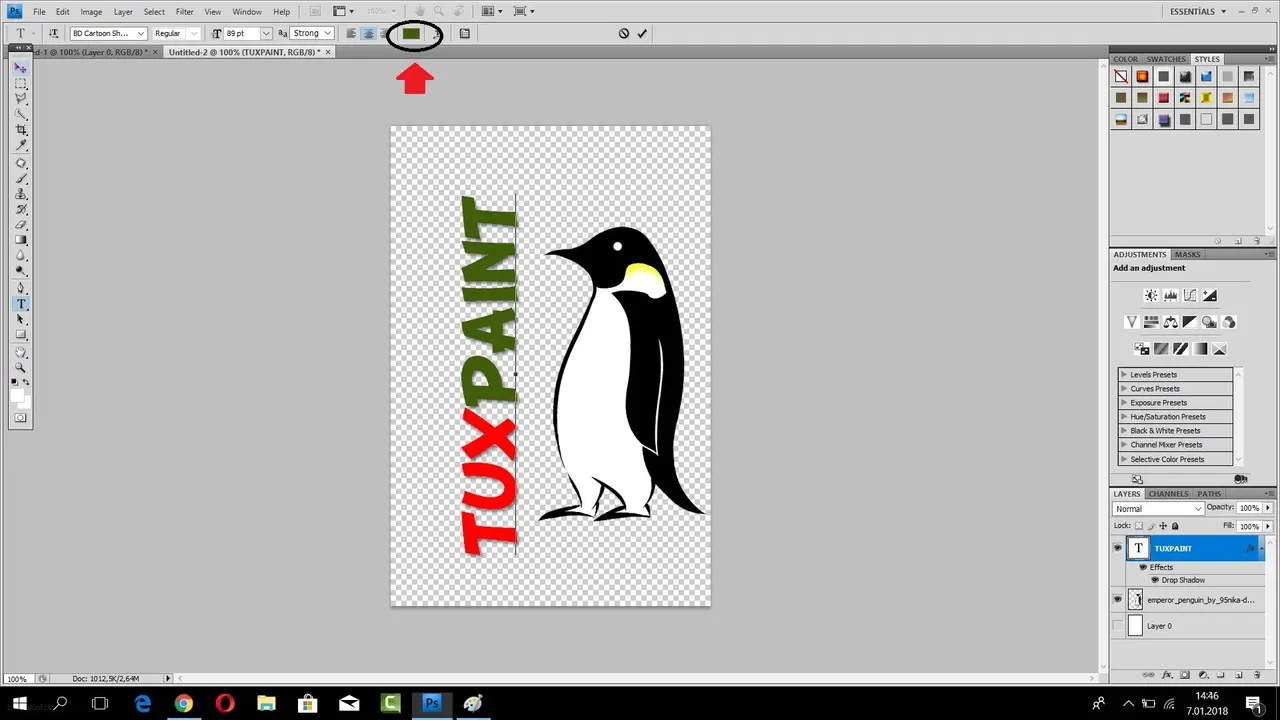This screenshot has width=1280, height=720.
Task: Hide the emperor_penguin layer
Action: click(x=1117, y=599)
